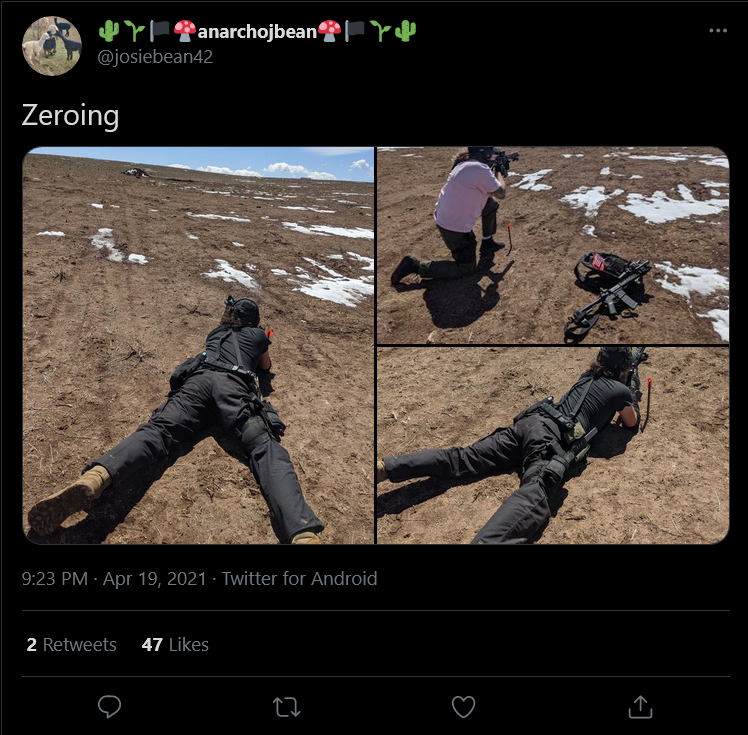Click the right black flag emoji
Viewport: 748px width, 735px height.
(355, 31)
